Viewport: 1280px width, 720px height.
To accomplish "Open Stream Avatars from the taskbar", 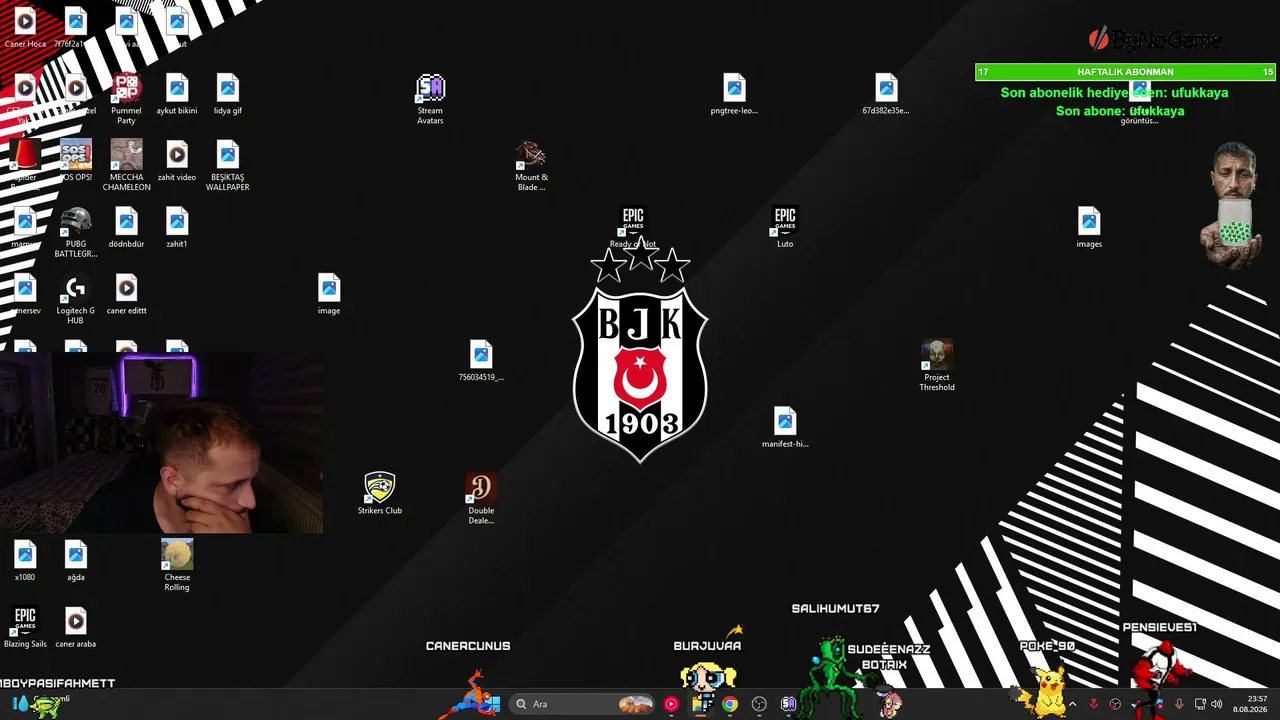I will point(788,704).
